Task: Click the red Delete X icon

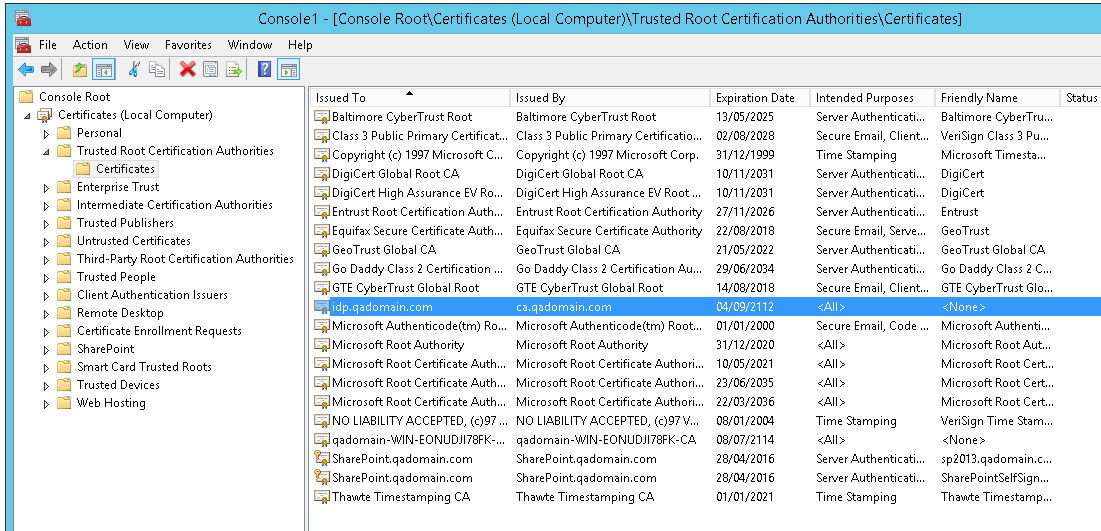Action: (x=187, y=69)
